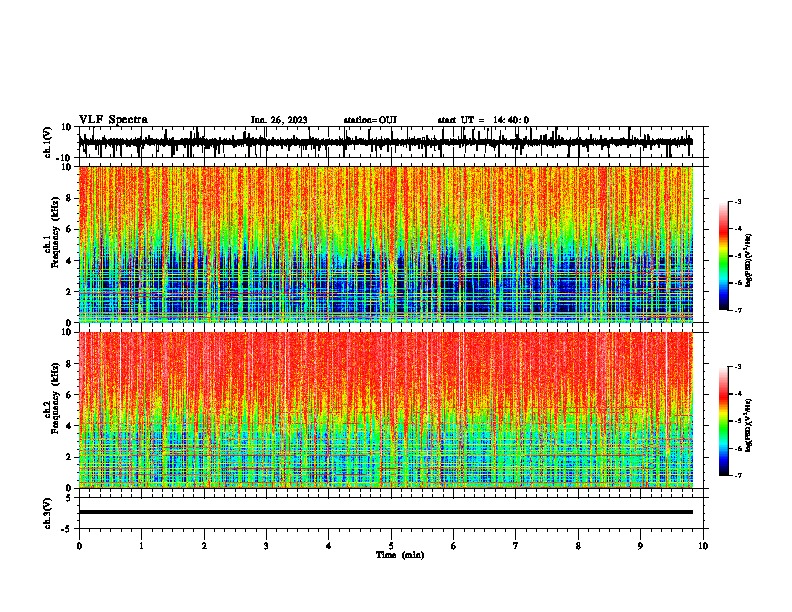Click the "-3" label atop ch.1 color bar
The width and height of the screenshot is (792, 612).
[737, 201]
